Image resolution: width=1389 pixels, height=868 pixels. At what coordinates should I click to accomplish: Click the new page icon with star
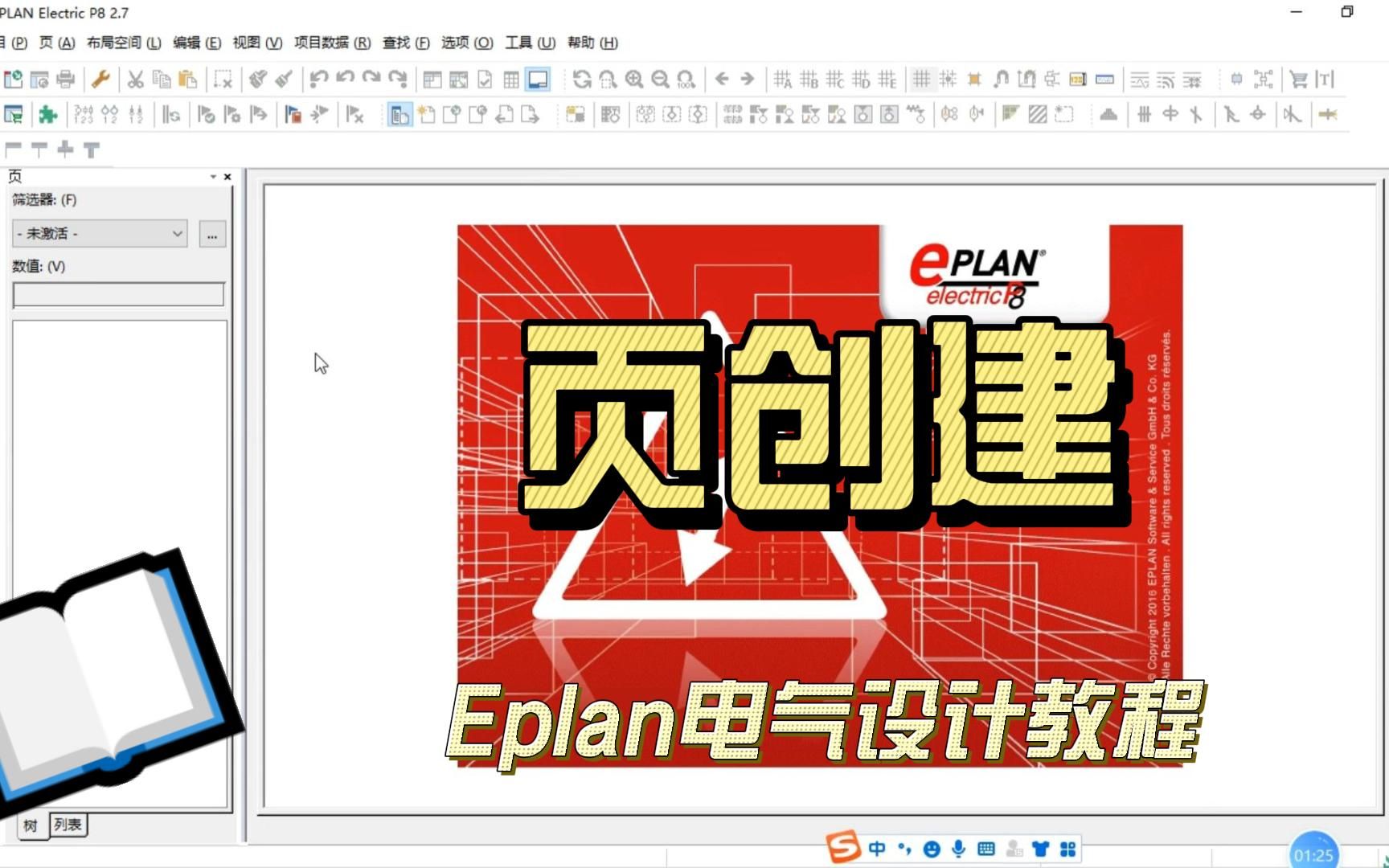point(426,114)
